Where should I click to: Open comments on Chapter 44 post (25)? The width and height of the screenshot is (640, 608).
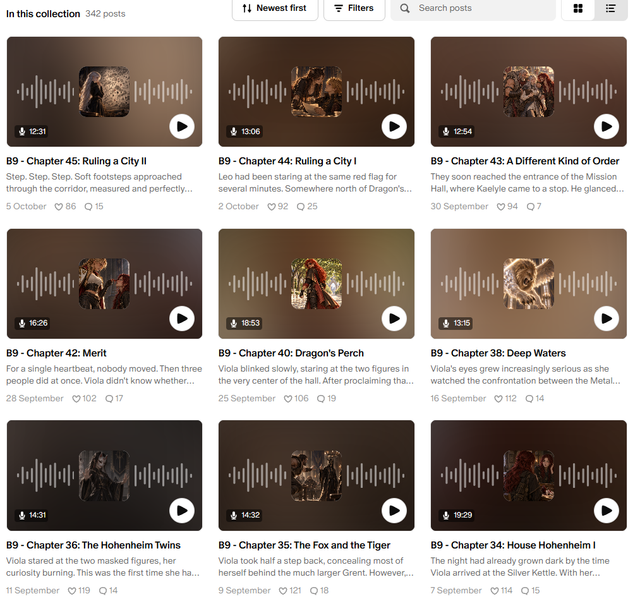point(301,206)
